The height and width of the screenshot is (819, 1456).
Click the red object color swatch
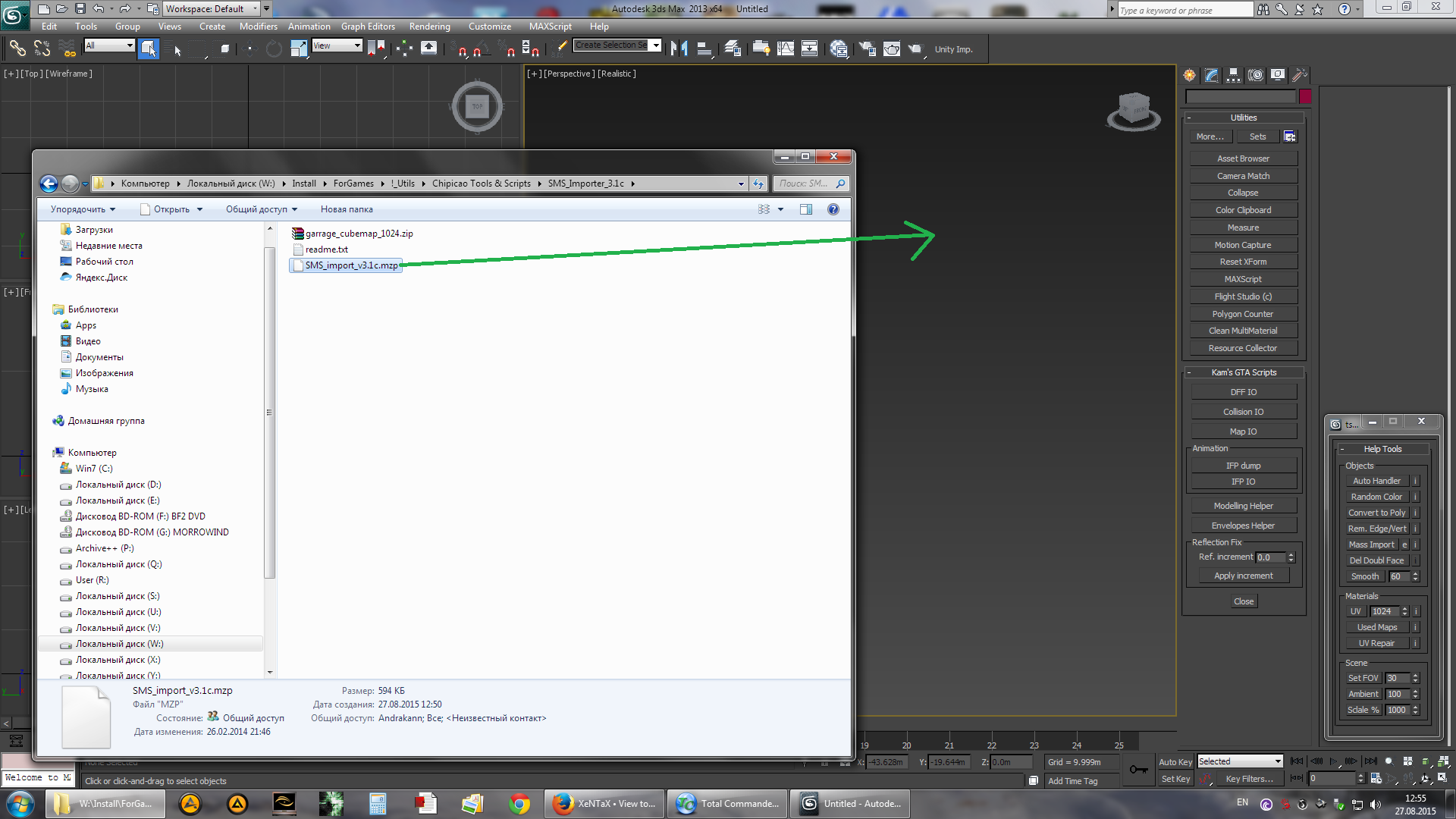[x=1305, y=96]
